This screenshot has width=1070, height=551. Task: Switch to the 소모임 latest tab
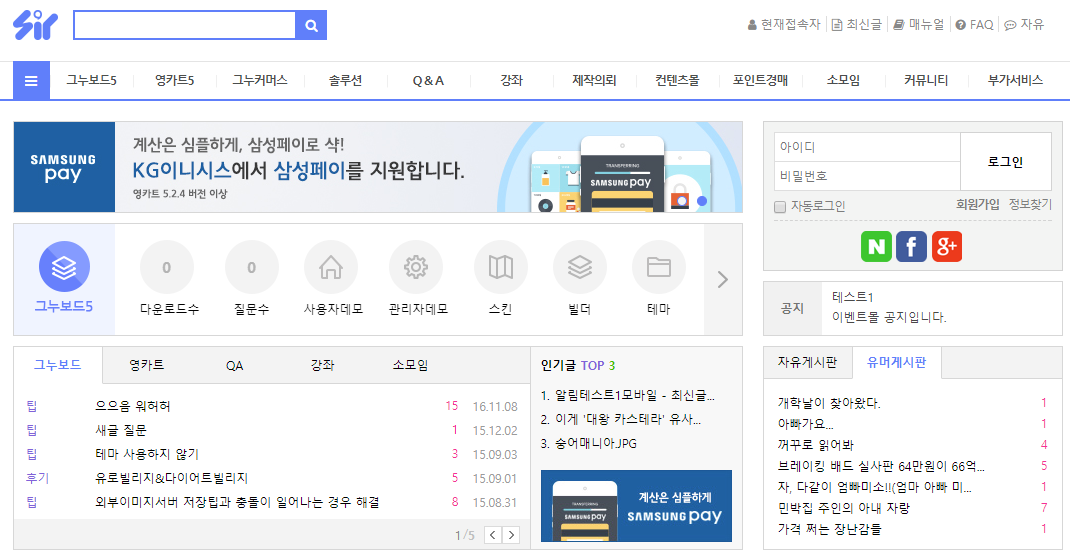tap(410, 365)
